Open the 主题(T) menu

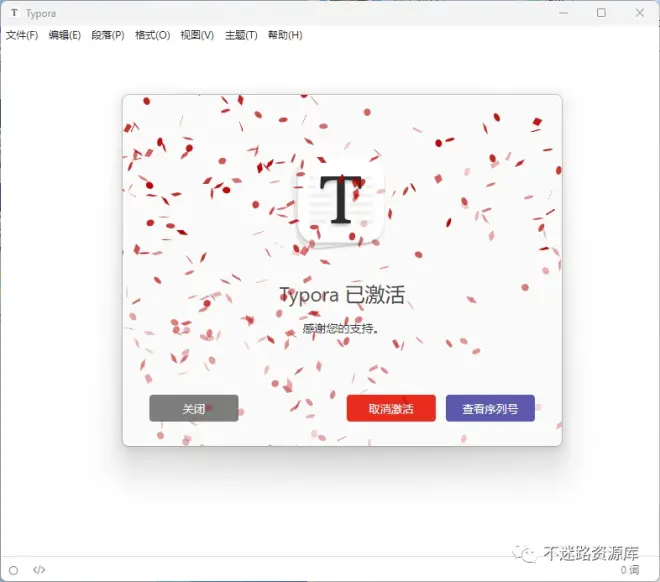click(x=241, y=35)
